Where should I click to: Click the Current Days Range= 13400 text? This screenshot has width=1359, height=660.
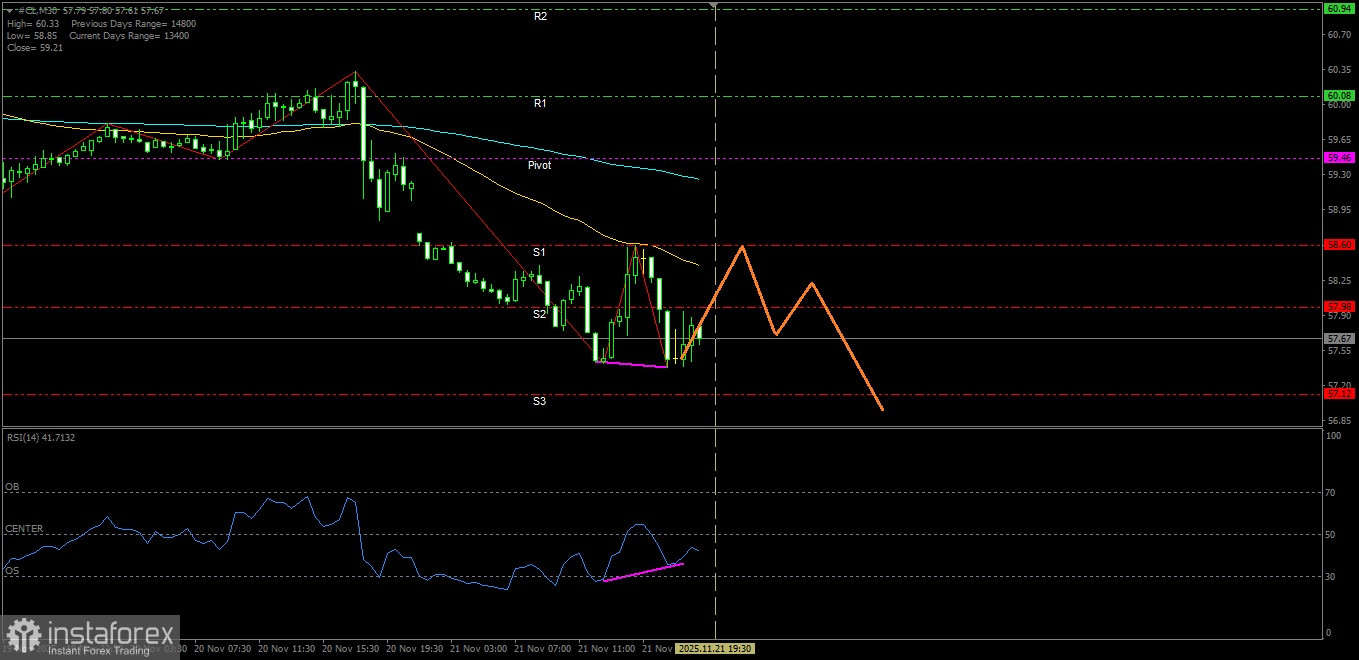pyautogui.click(x=129, y=35)
